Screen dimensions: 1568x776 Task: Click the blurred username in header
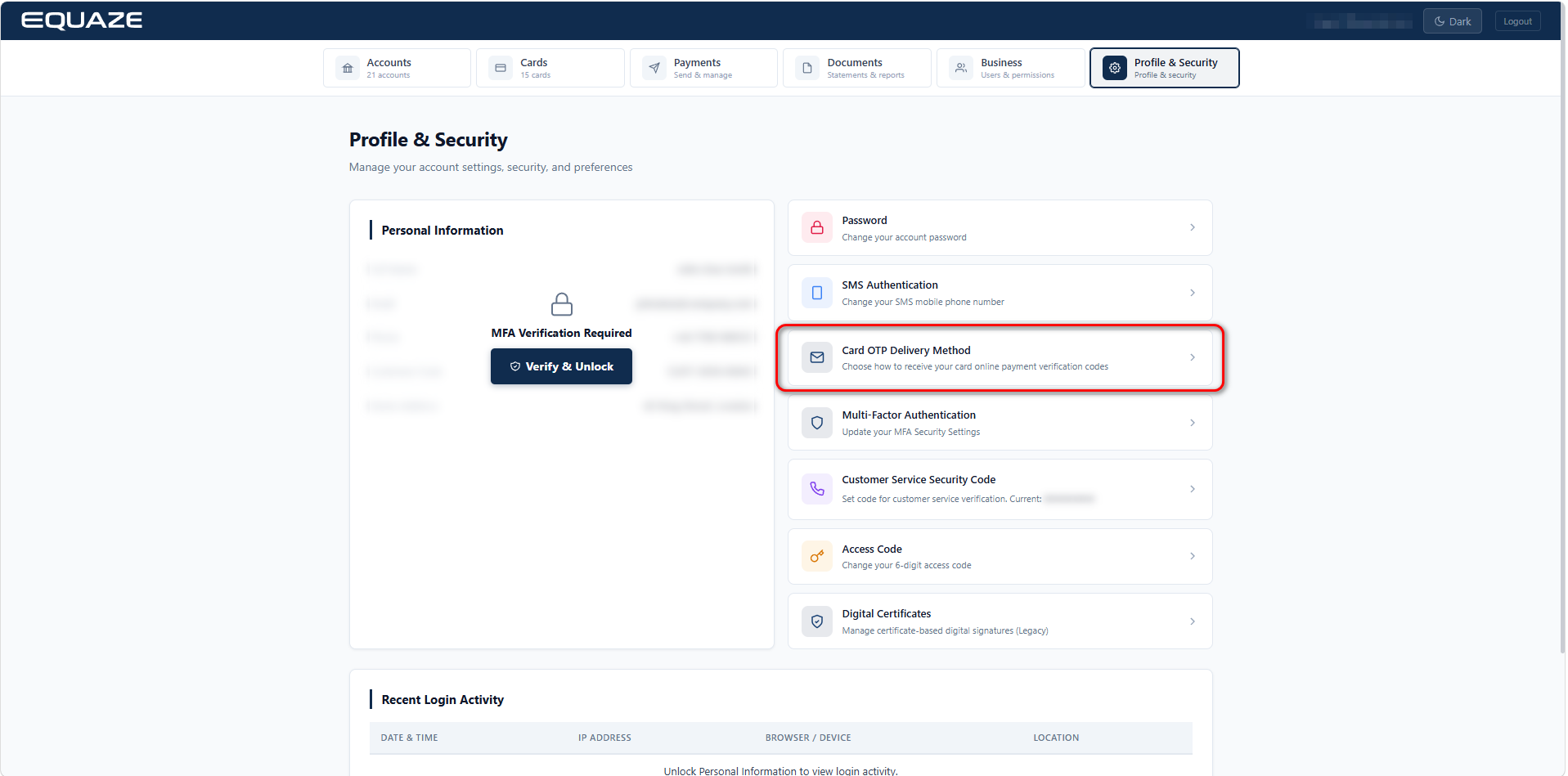(1363, 21)
